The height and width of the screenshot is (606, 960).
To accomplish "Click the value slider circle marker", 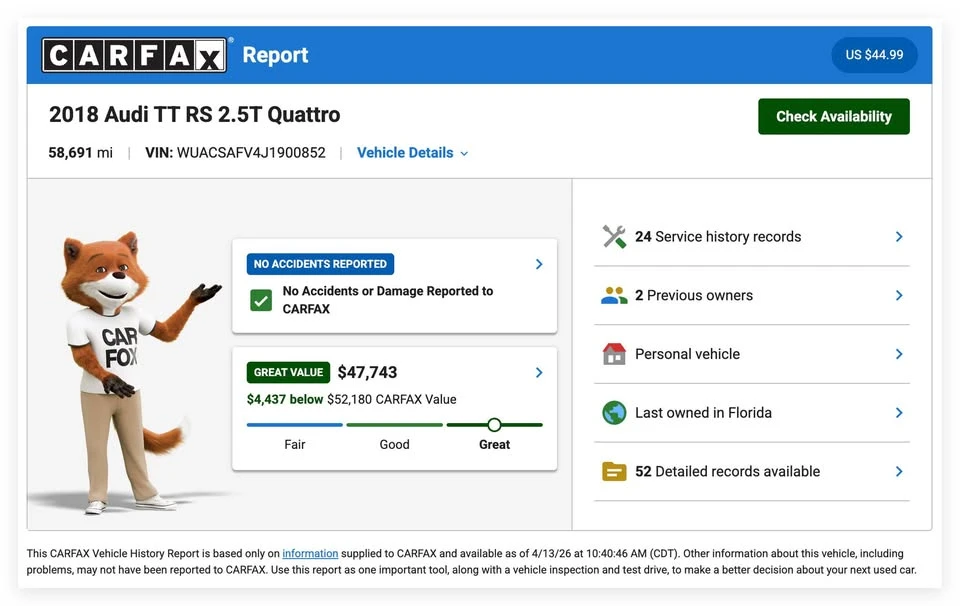I will click(495, 425).
